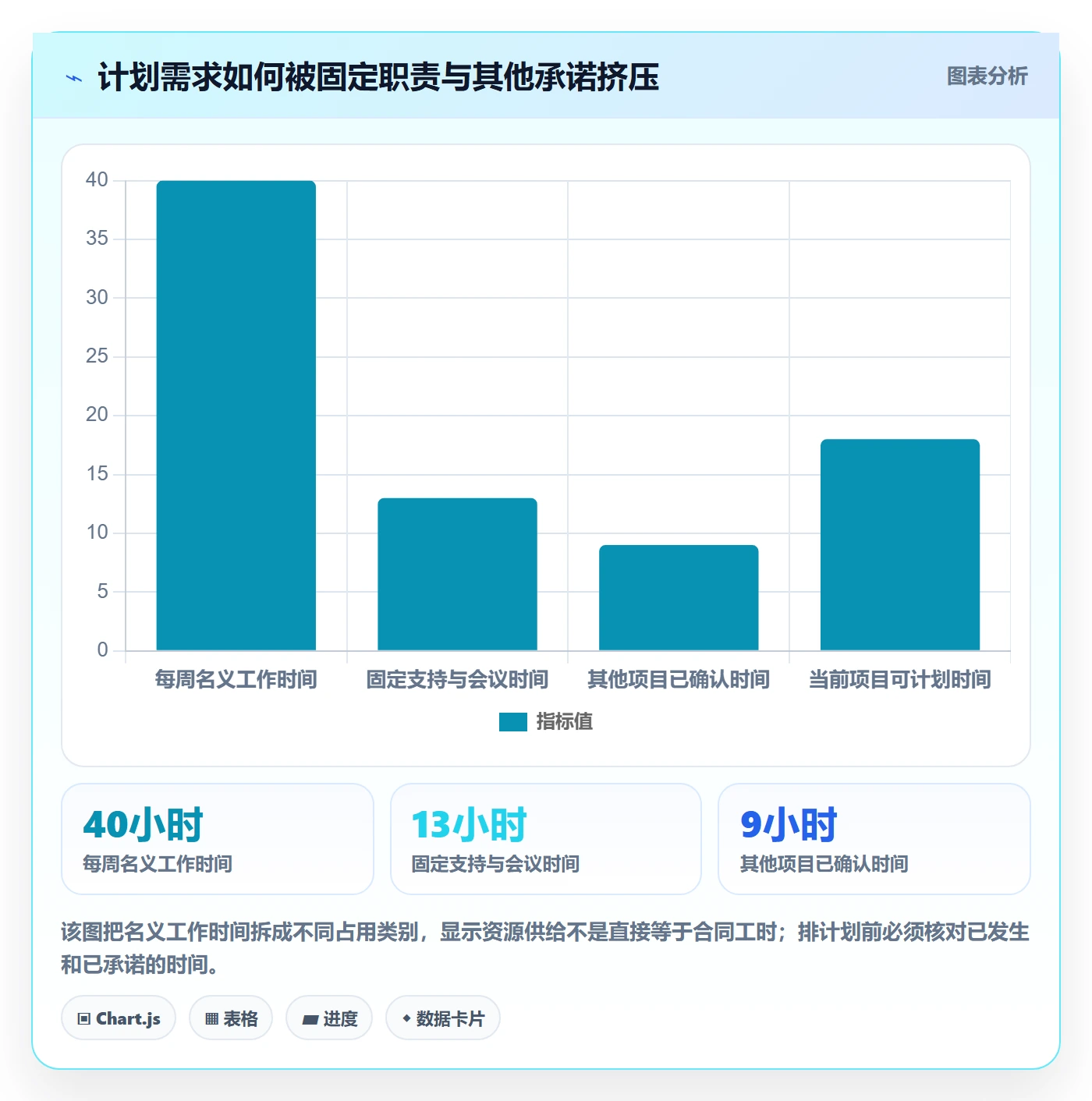Click the y-axis value 25

[97, 356]
